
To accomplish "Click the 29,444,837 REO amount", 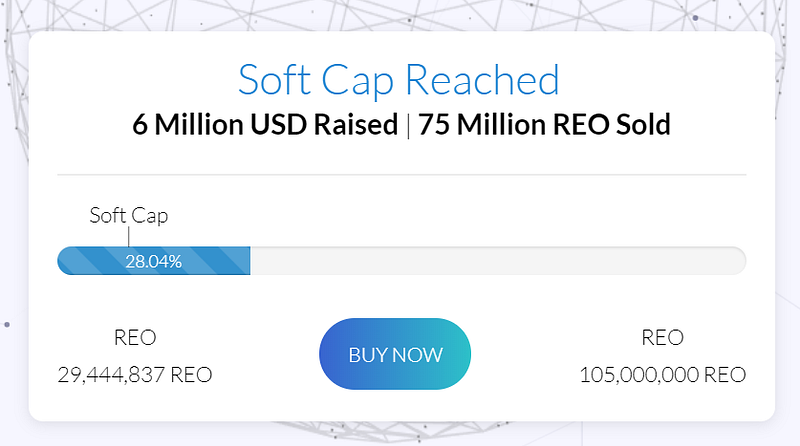I will click(x=135, y=375).
